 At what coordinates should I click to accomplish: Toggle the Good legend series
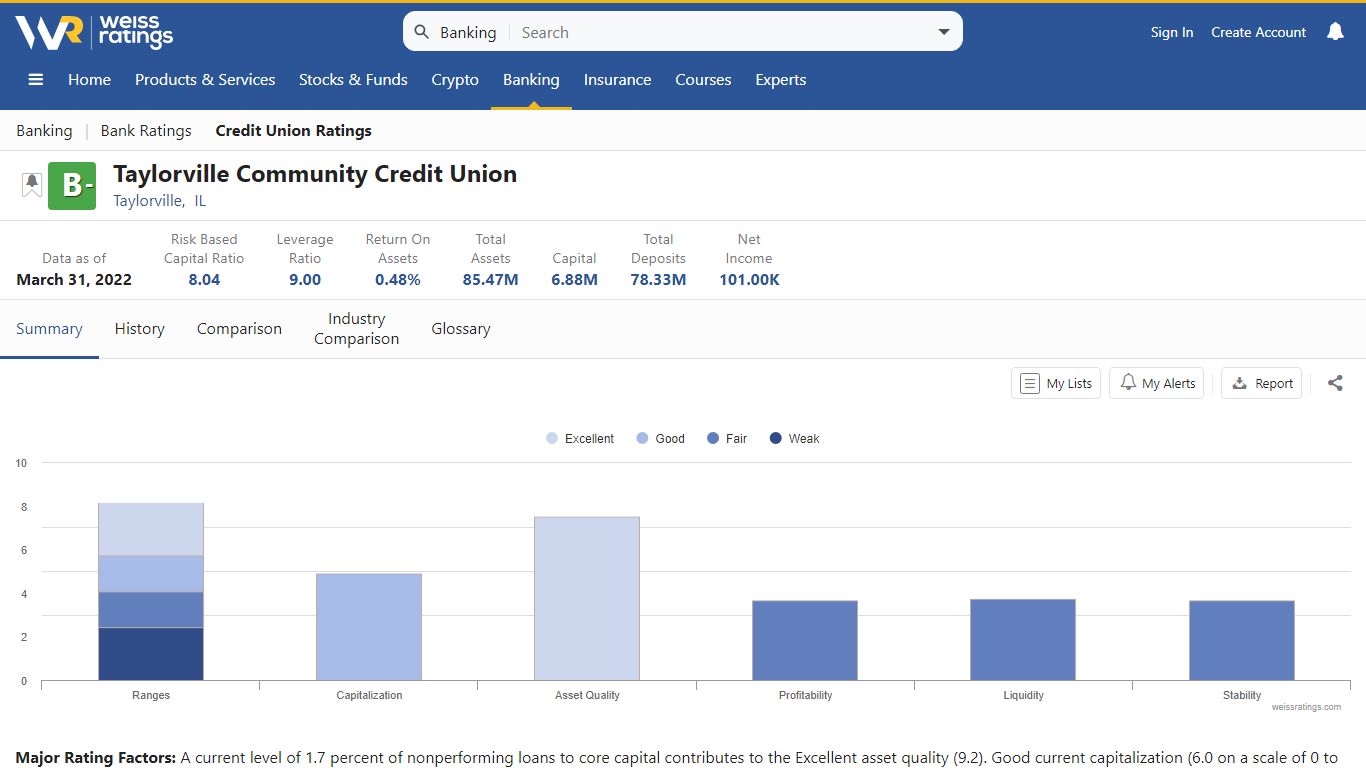point(660,438)
